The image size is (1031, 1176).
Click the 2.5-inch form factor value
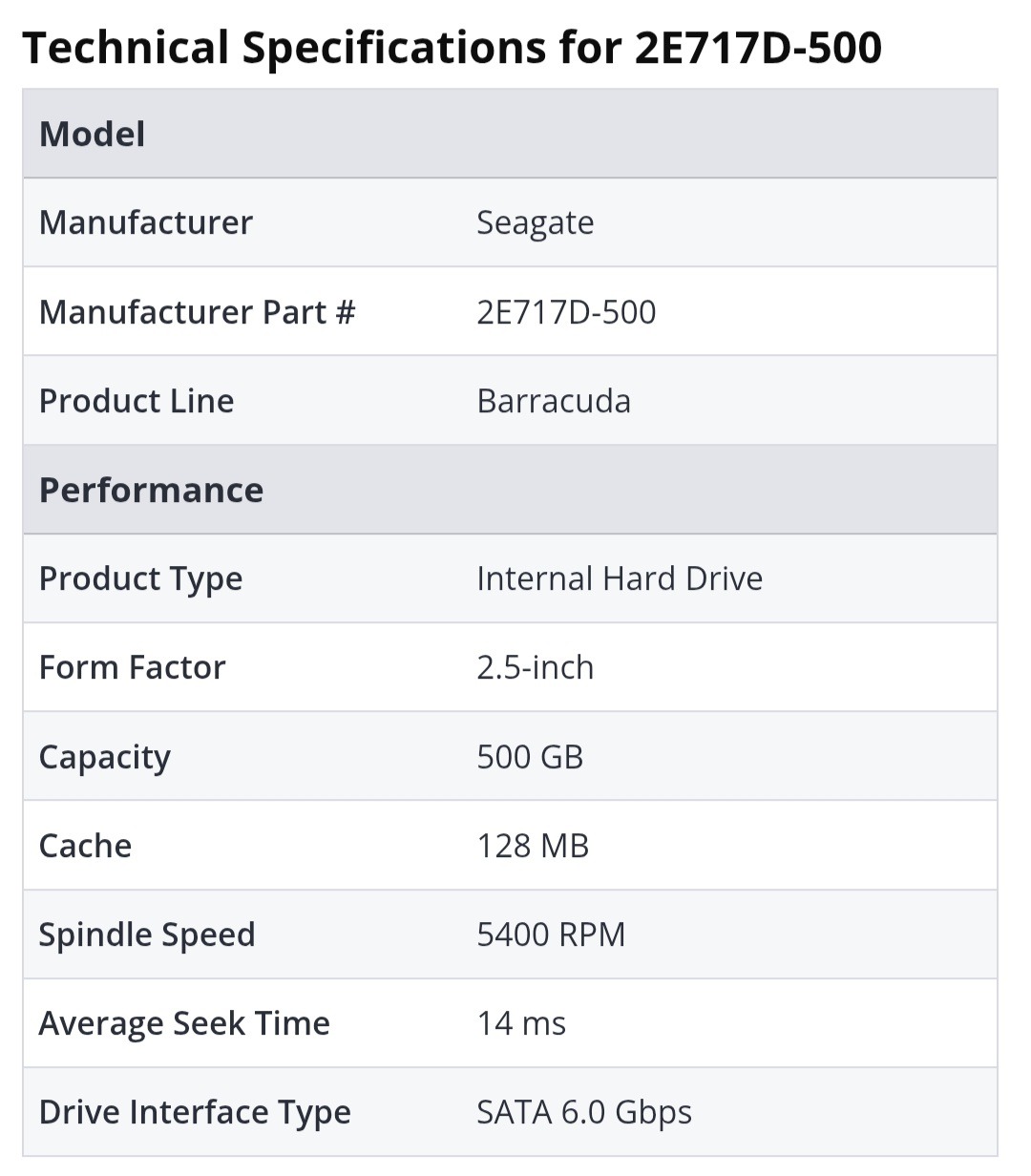[535, 667]
